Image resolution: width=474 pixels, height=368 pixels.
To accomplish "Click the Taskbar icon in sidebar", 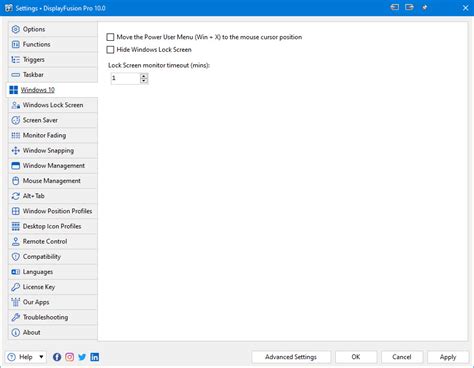I will pos(15,75).
